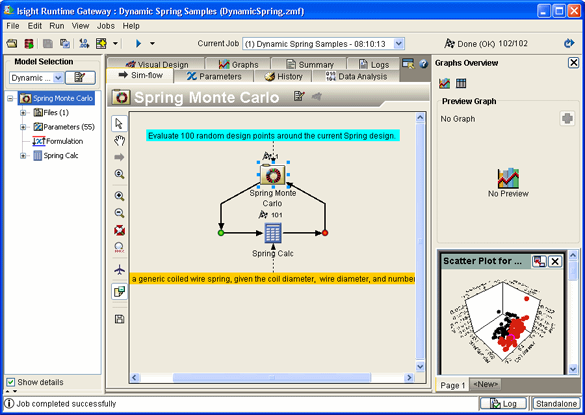This screenshot has width=585, height=415.
Task: Select the Page 1 tab
Action: (453, 385)
